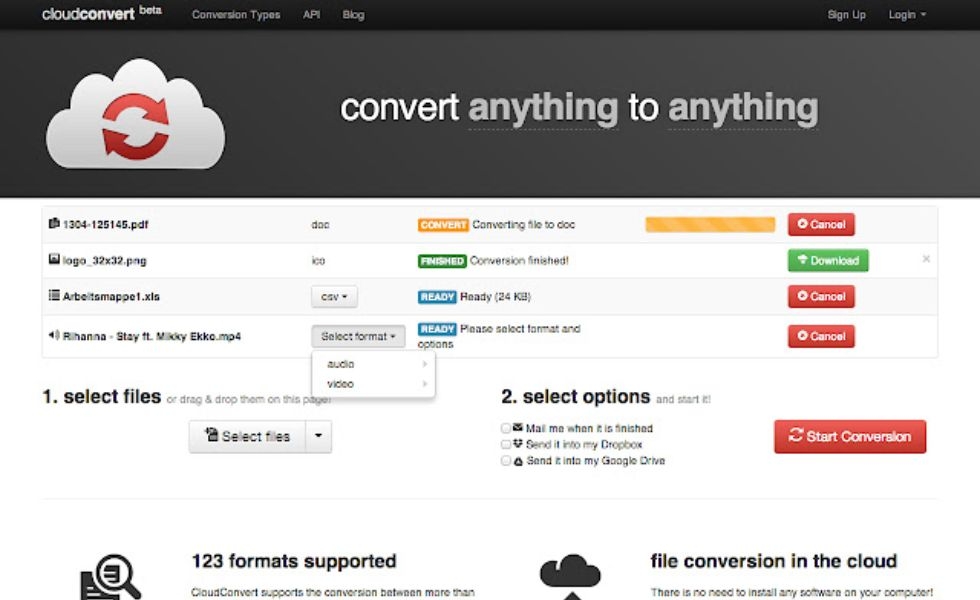The image size is (980, 600).
Task: Open Select format dropdown for the Rihanna file
Action: click(x=358, y=336)
